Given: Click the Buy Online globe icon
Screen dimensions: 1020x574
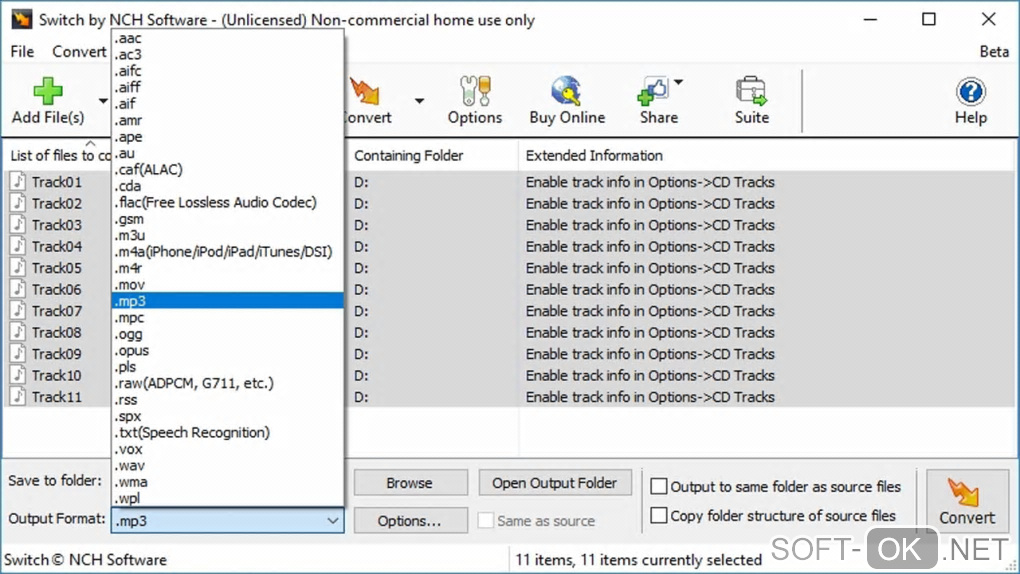Looking at the screenshot, I should [566, 90].
